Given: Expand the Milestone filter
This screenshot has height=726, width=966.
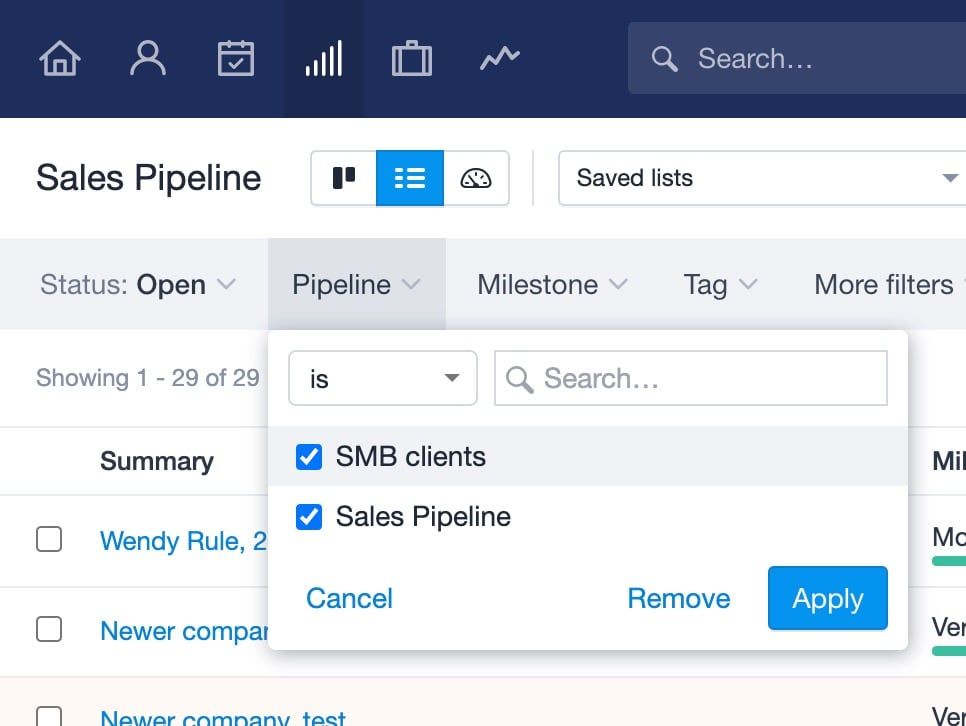Looking at the screenshot, I should 552,285.
